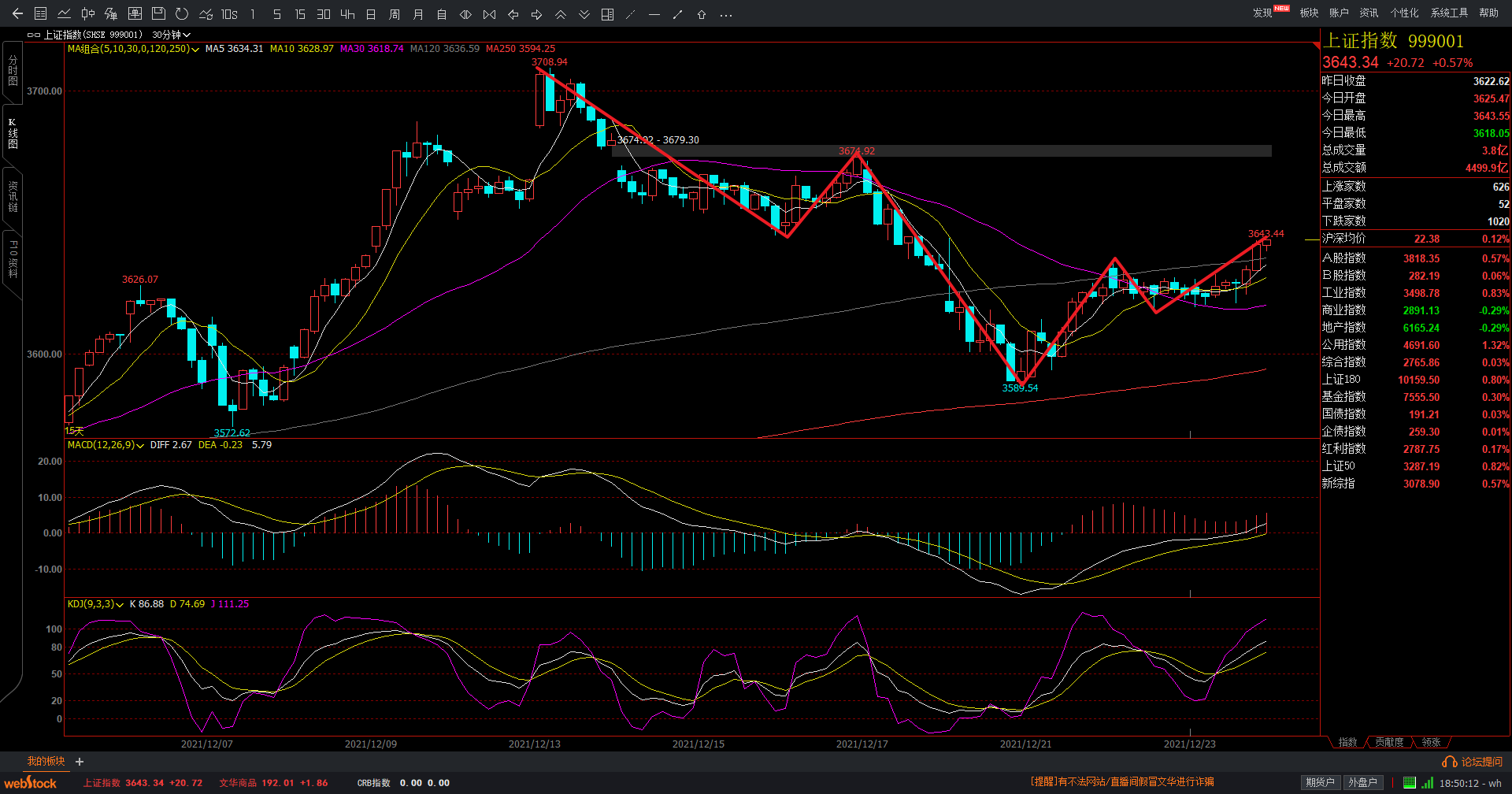Click the back arrow in the toolbar
Screen dimensions: 1512x794
17,14
